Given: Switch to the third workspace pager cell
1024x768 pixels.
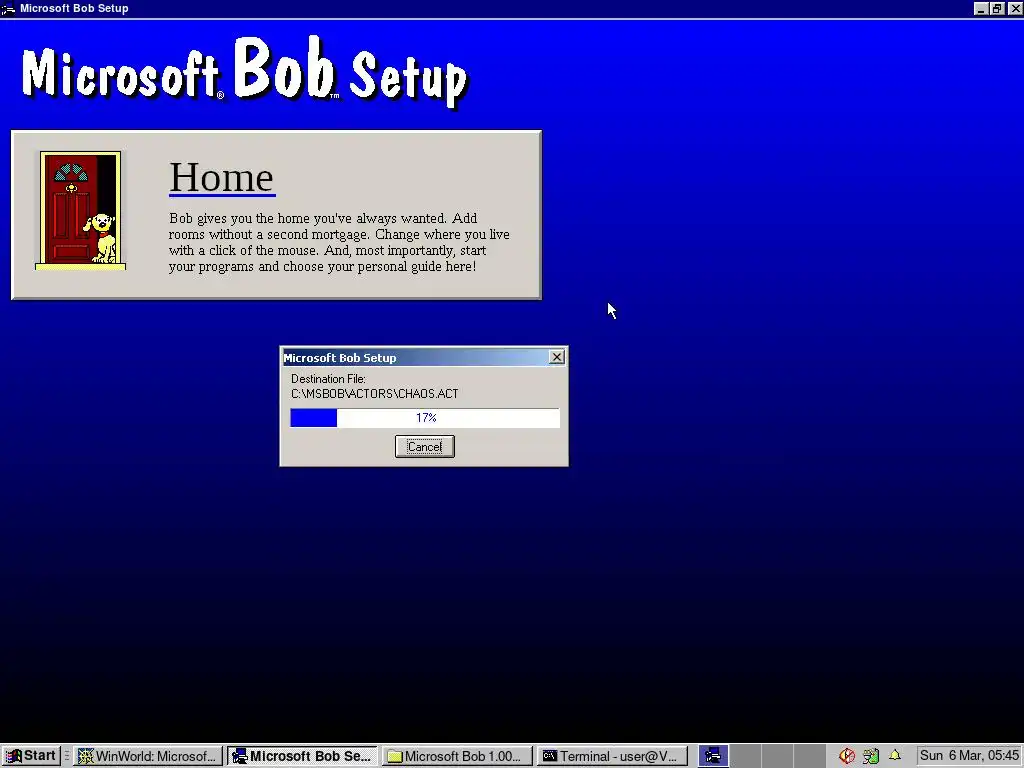Looking at the screenshot, I should [777, 756].
